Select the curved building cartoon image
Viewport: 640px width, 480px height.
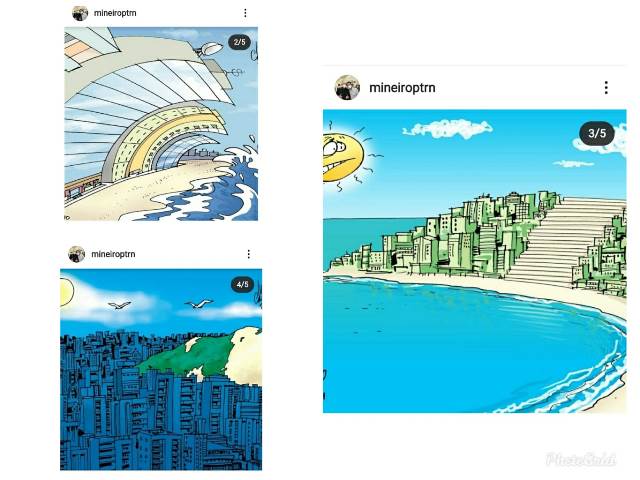tap(161, 124)
